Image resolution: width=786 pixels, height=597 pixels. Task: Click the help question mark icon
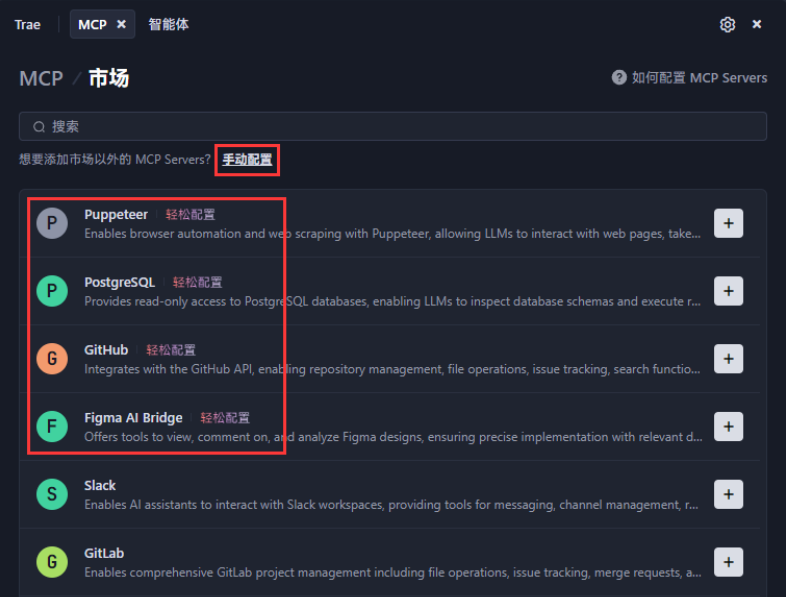619,78
